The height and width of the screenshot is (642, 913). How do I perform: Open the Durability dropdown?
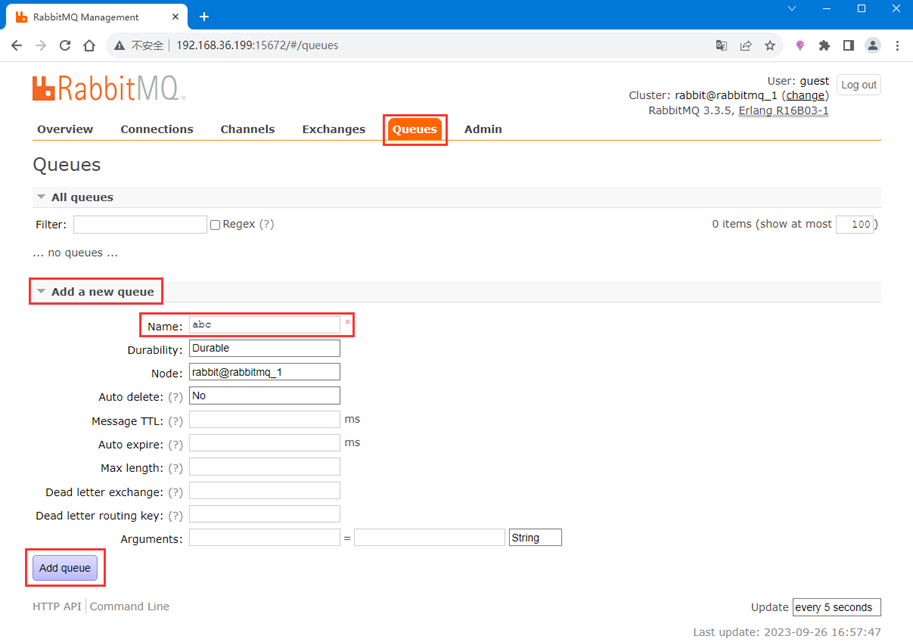tap(264, 348)
